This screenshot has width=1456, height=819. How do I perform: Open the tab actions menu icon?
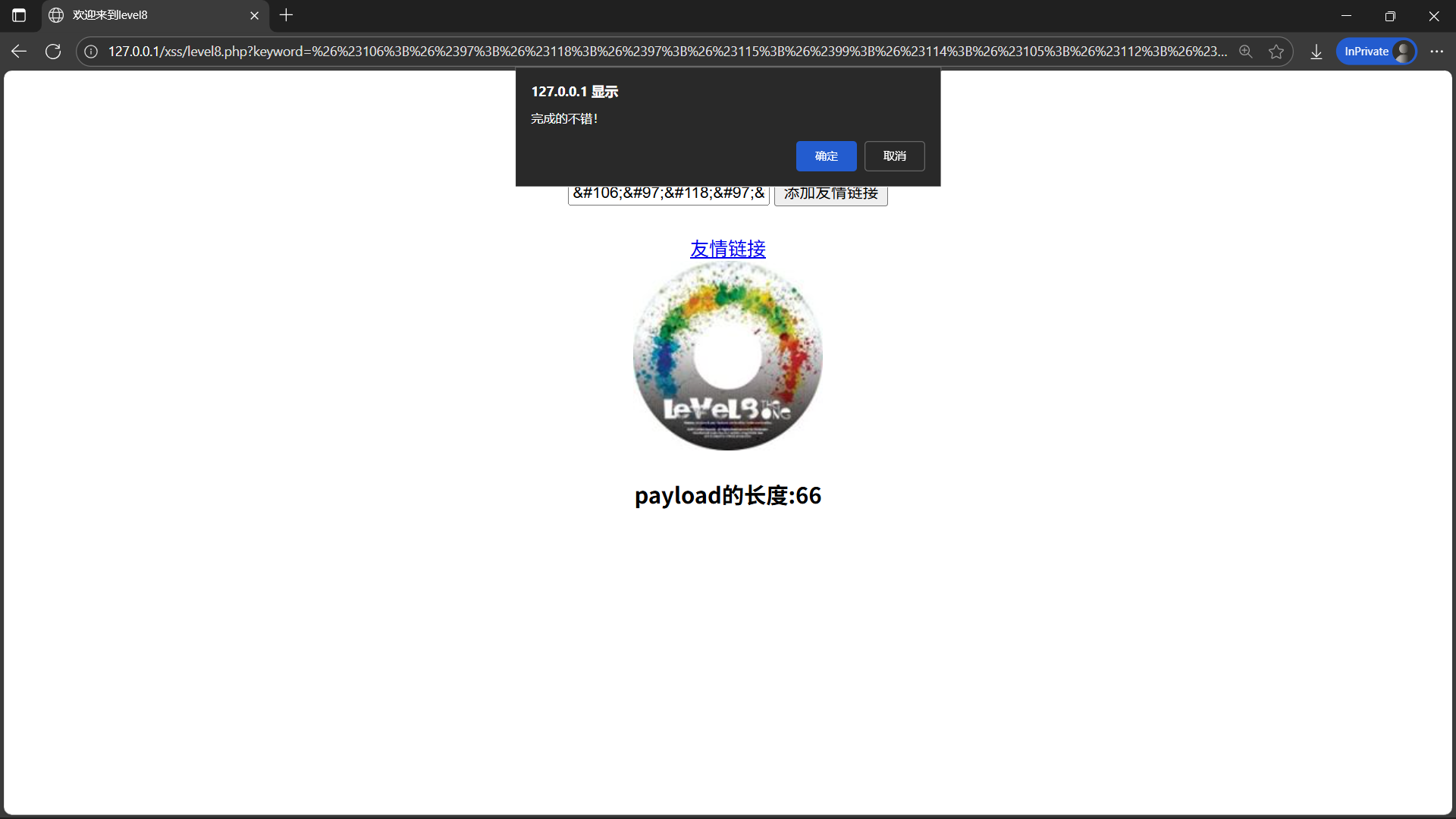tap(19, 15)
